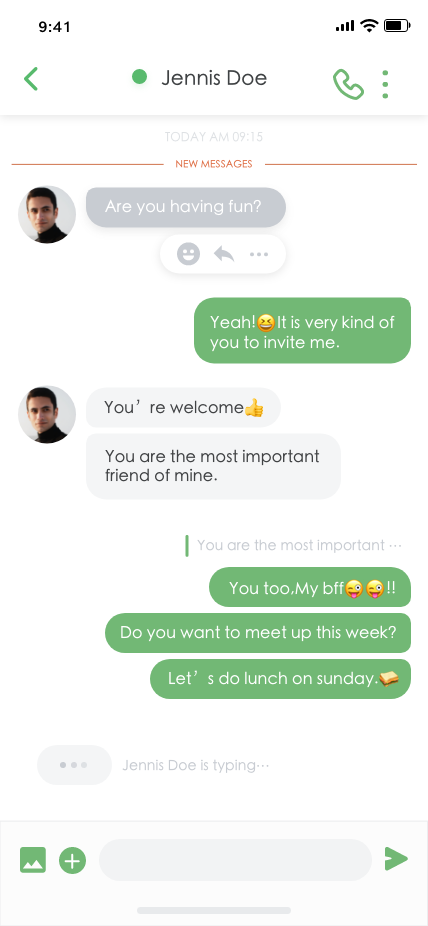Image resolution: width=428 pixels, height=926 pixels.
Task: Tap the typing indicator bubble with dots
Action: (x=74, y=765)
